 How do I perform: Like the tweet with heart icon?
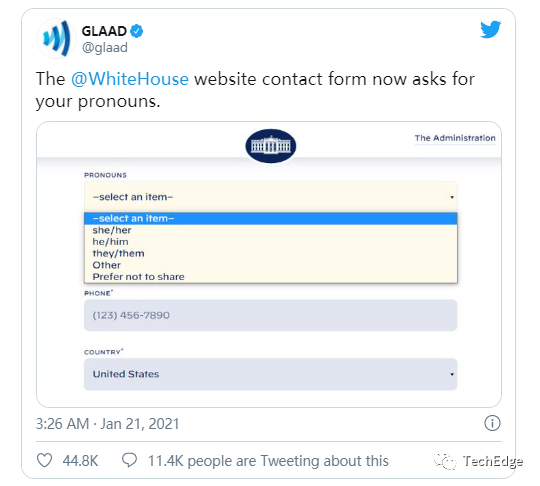point(44,460)
